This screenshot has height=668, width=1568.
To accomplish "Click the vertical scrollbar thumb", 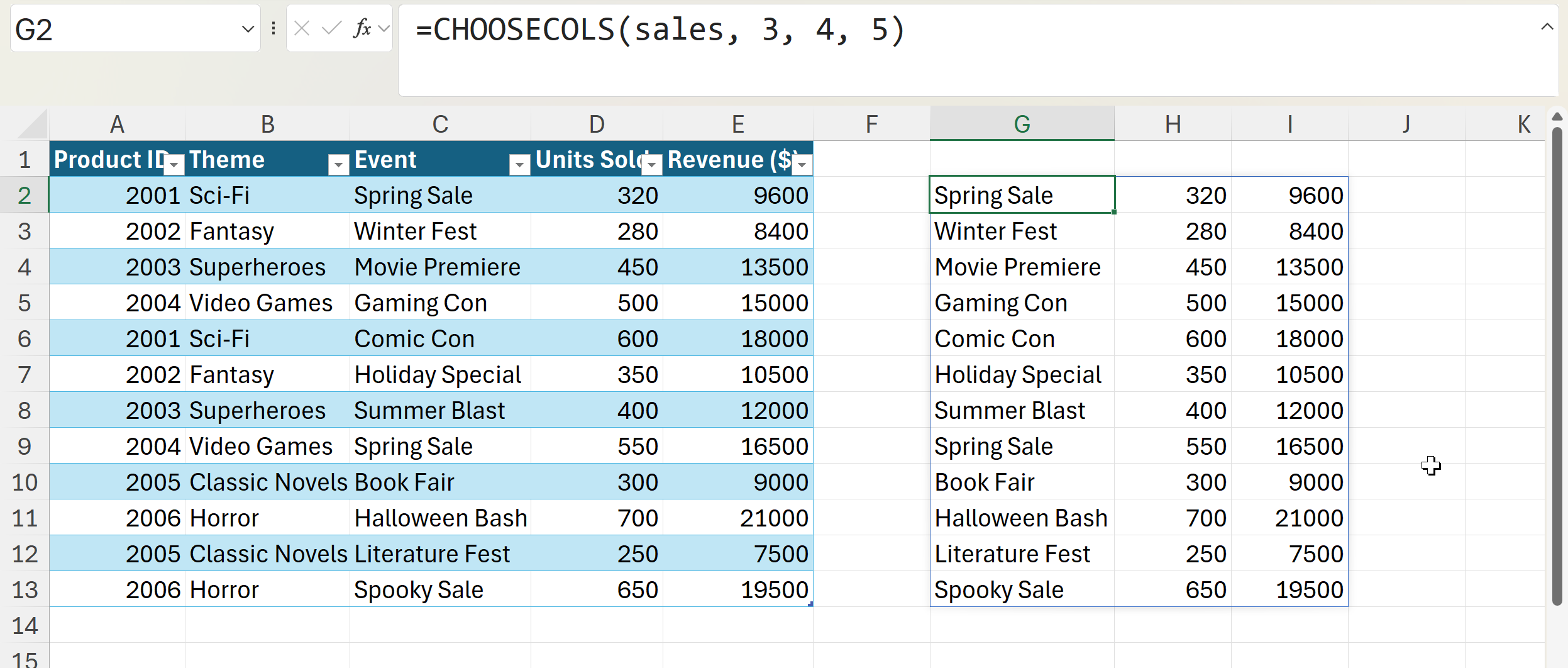I will click(x=1557, y=365).
